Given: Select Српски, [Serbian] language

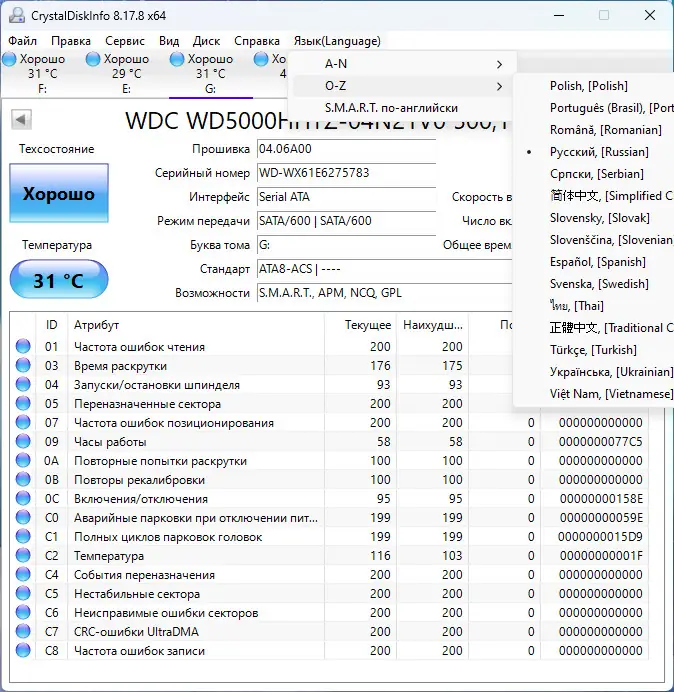Looking at the screenshot, I should 595,174.
